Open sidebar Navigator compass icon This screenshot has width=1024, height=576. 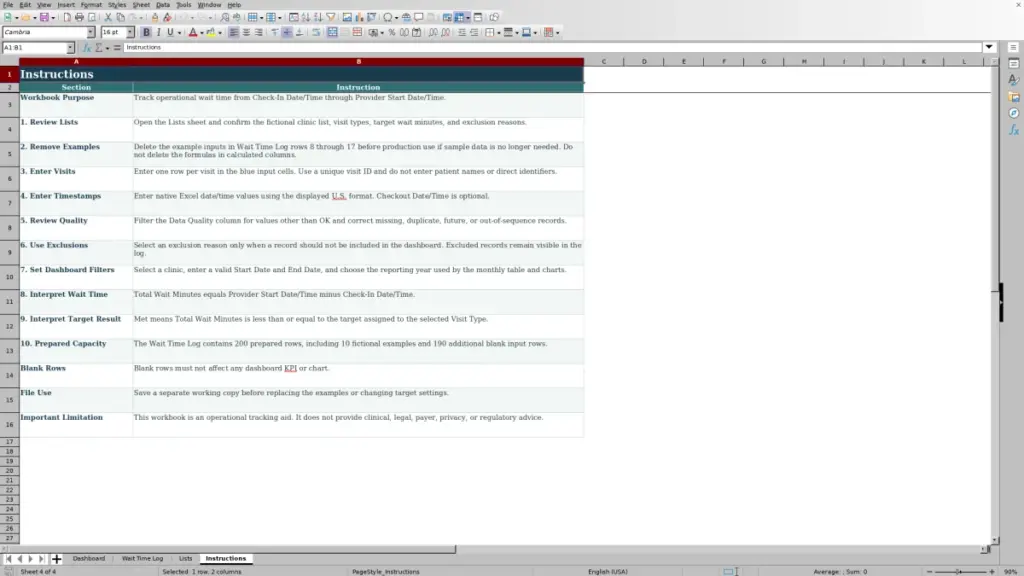click(x=1014, y=114)
